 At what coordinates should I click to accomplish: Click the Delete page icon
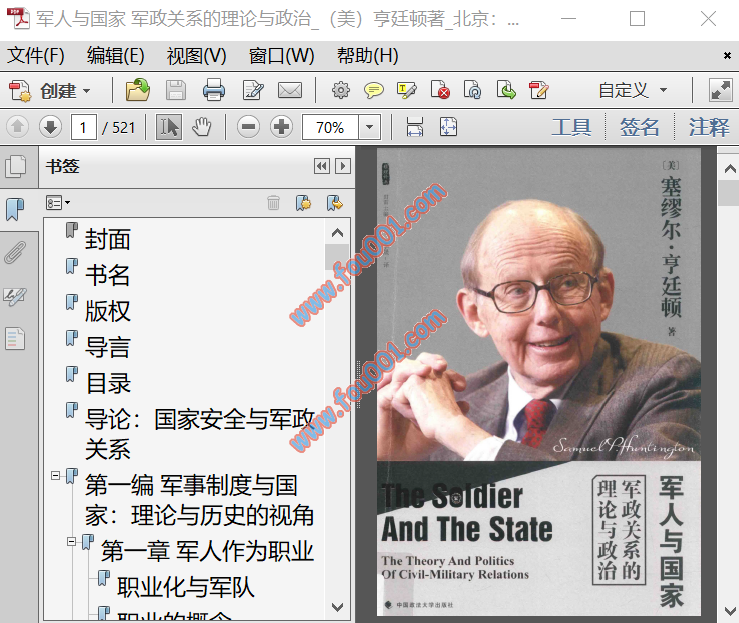coord(440,90)
